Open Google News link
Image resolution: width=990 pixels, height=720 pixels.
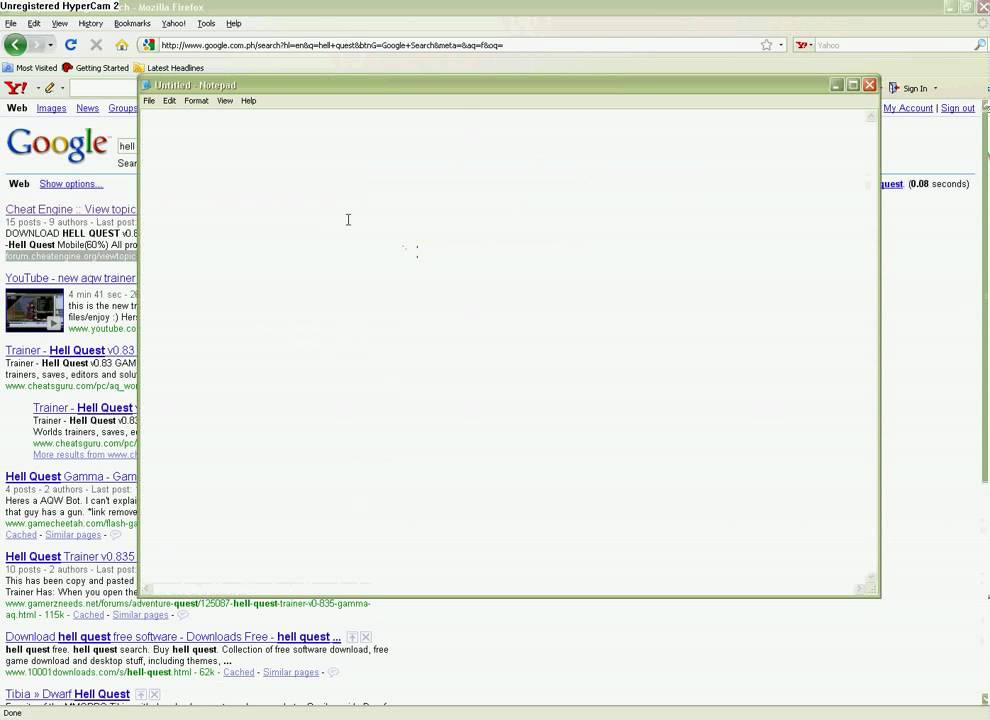[x=87, y=108]
